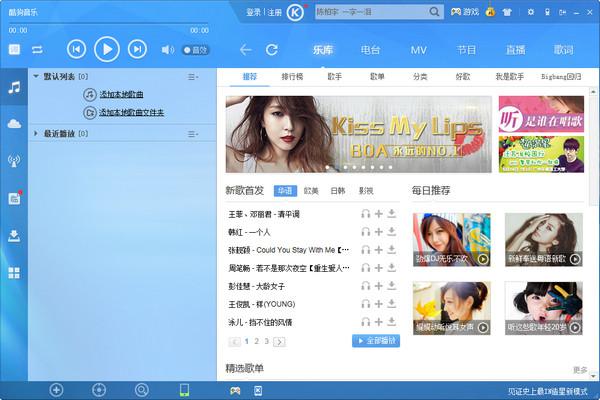This screenshot has height=400, width=600.
Task: Select the 日韩 new songs filter
Action: (x=338, y=191)
